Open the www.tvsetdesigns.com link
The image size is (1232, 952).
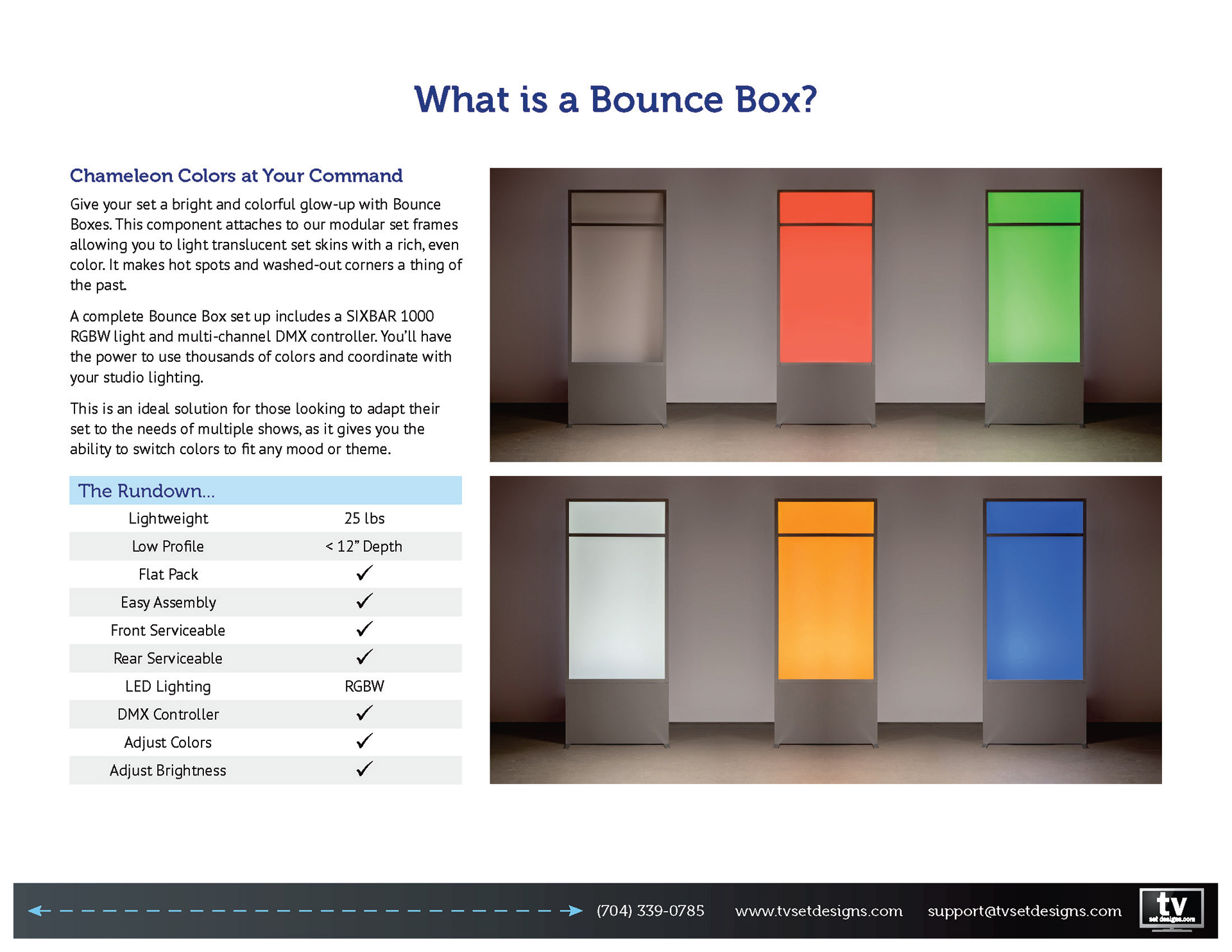point(819,911)
